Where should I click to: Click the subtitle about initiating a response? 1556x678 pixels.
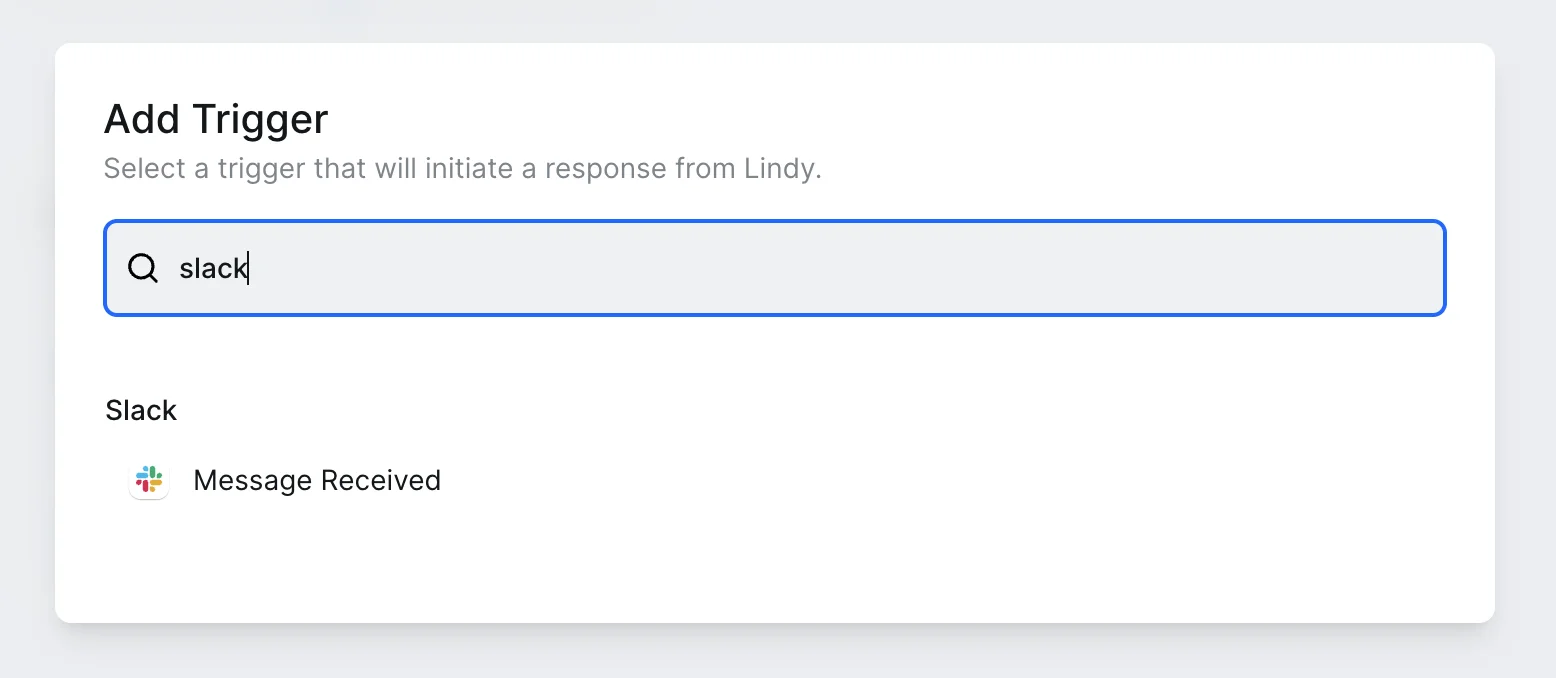click(462, 168)
